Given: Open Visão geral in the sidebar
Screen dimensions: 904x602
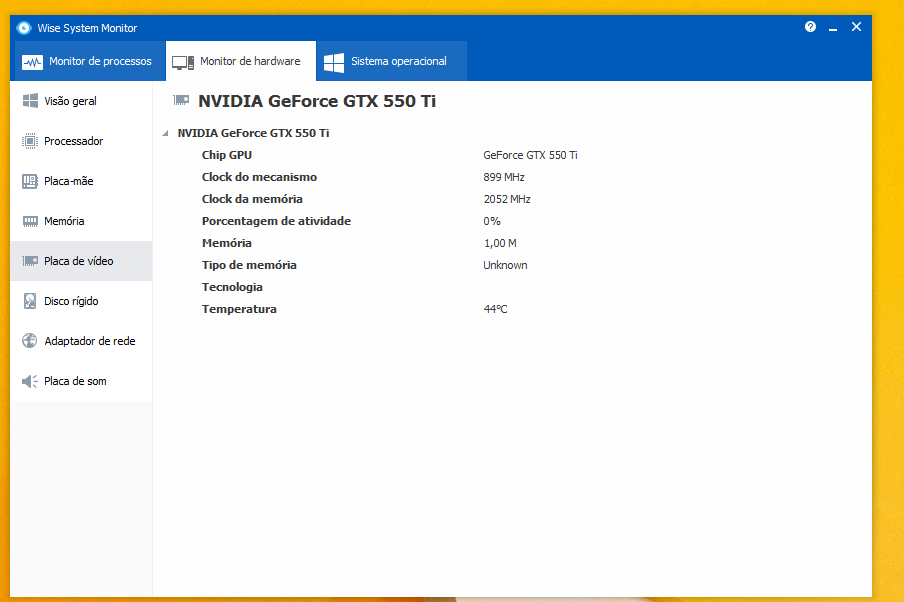Looking at the screenshot, I should click(x=81, y=101).
